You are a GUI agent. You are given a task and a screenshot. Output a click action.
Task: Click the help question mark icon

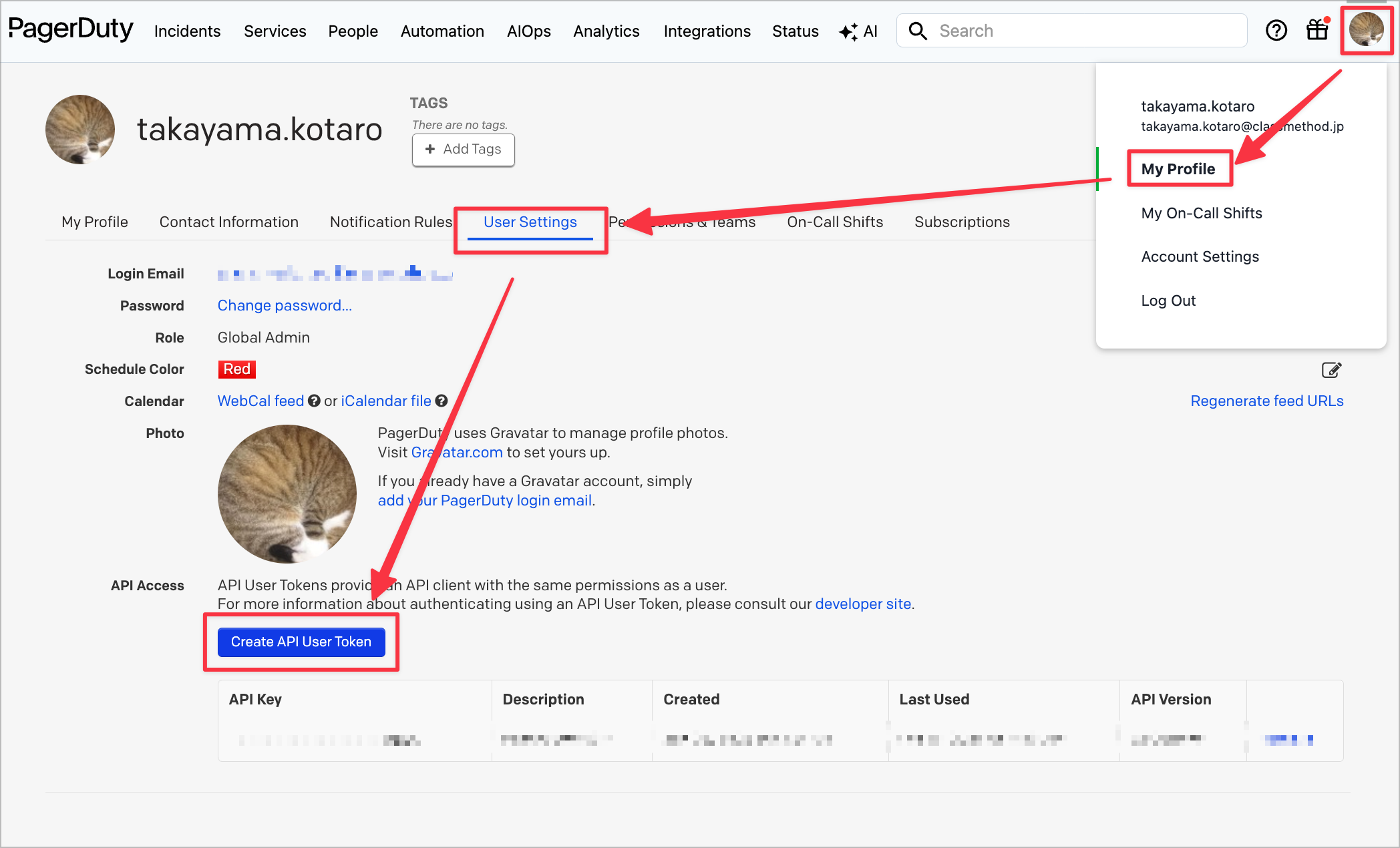coord(1276,31)
